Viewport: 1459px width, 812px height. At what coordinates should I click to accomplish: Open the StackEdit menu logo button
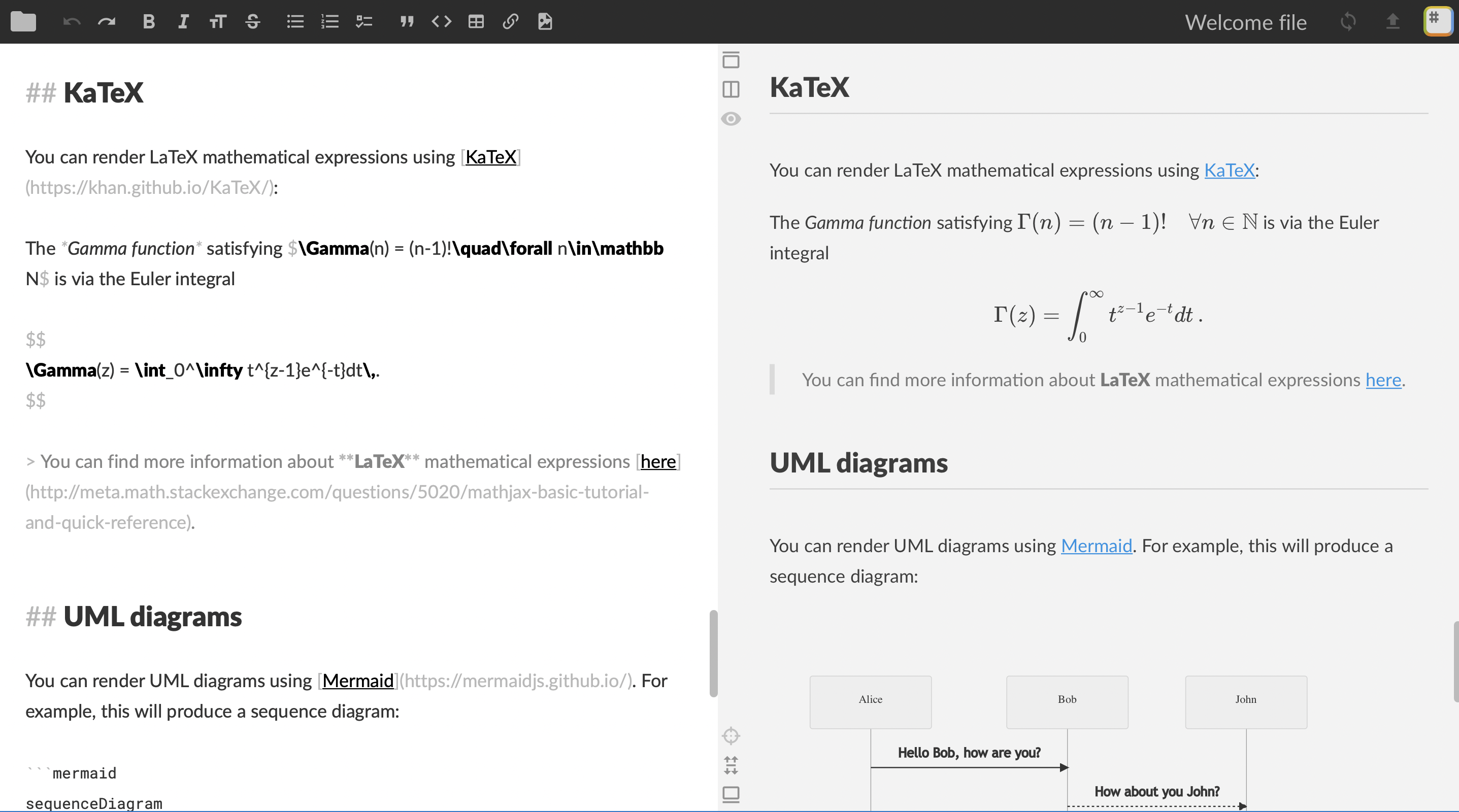pos(1438,21)
